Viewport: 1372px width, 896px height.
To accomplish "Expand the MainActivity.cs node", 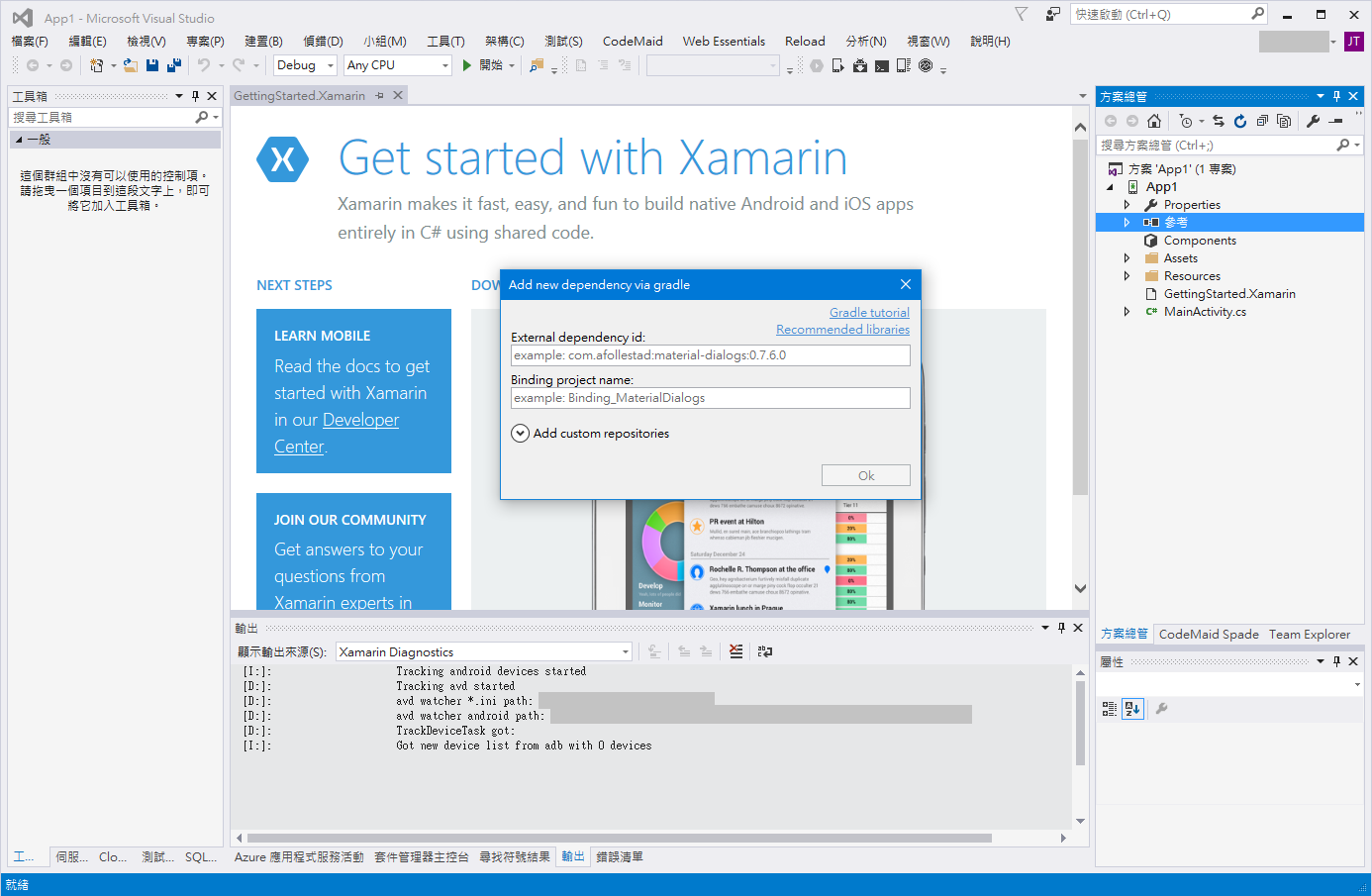I will (x=1127, y=312).
